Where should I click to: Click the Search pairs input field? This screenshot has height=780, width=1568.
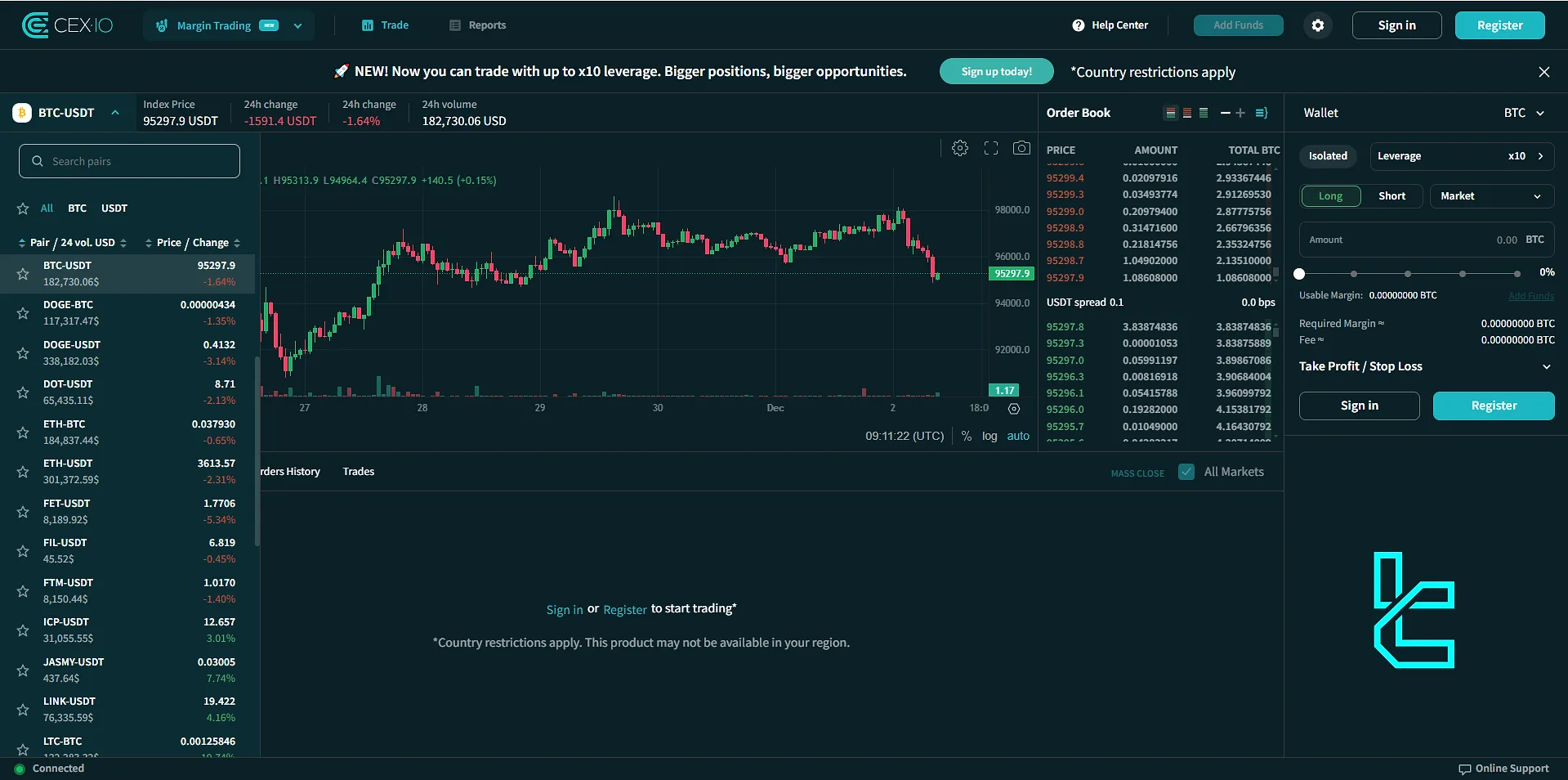[x=129, y=161]
